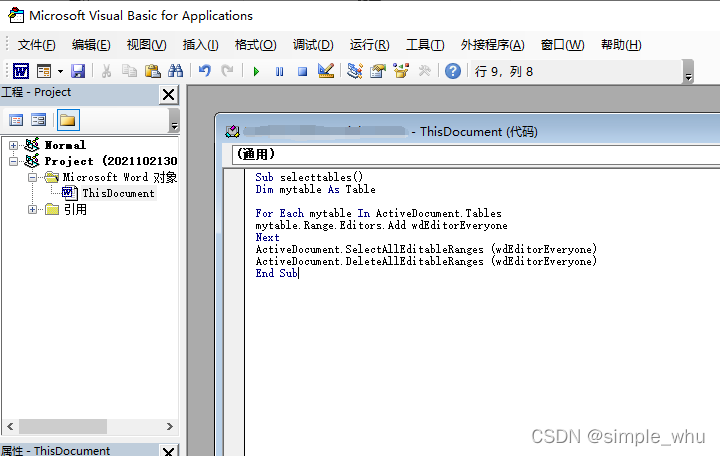
Task: Expand the Normal project node
Action: 13,145
